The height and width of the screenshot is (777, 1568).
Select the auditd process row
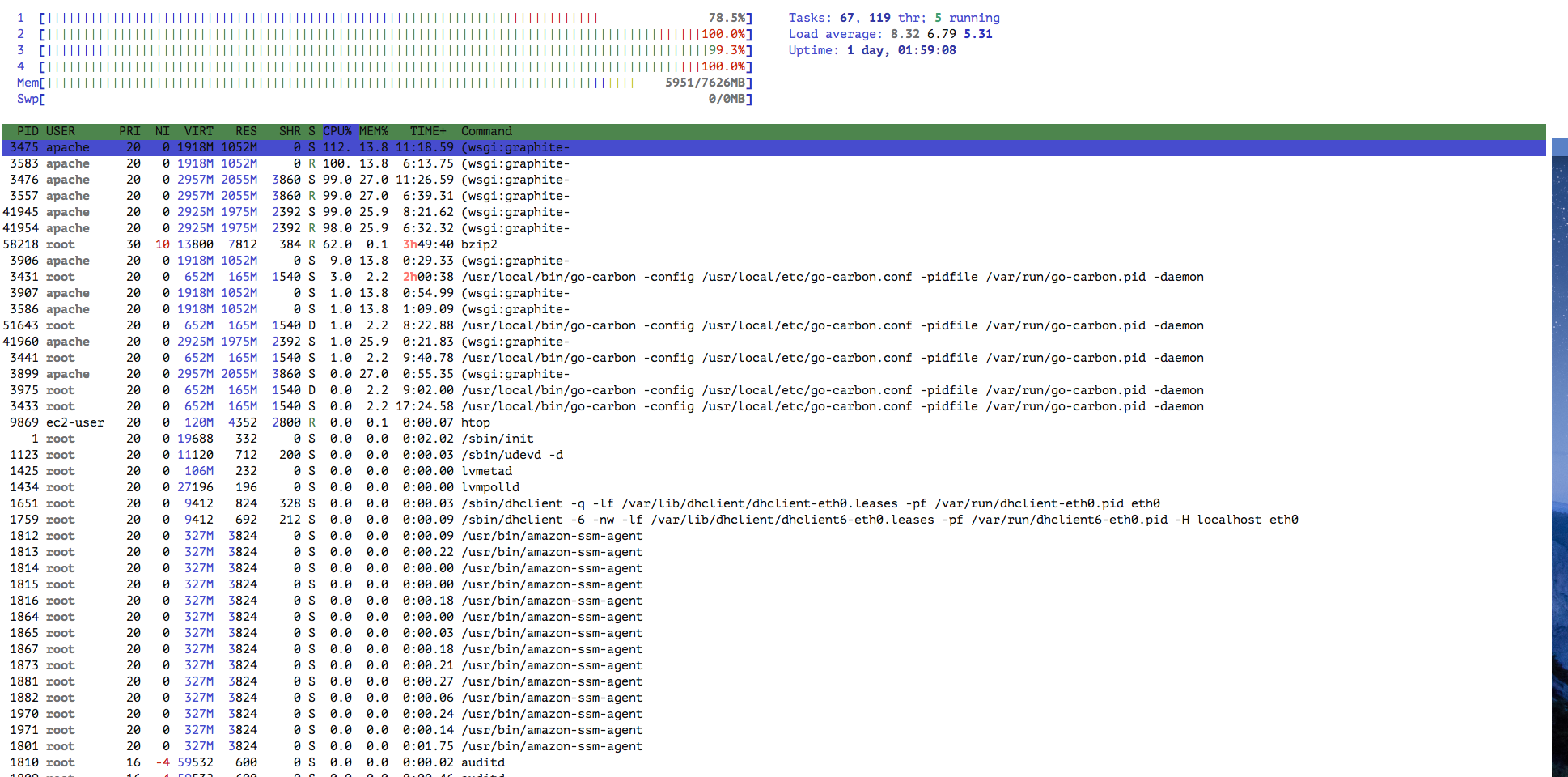[324, 762]
